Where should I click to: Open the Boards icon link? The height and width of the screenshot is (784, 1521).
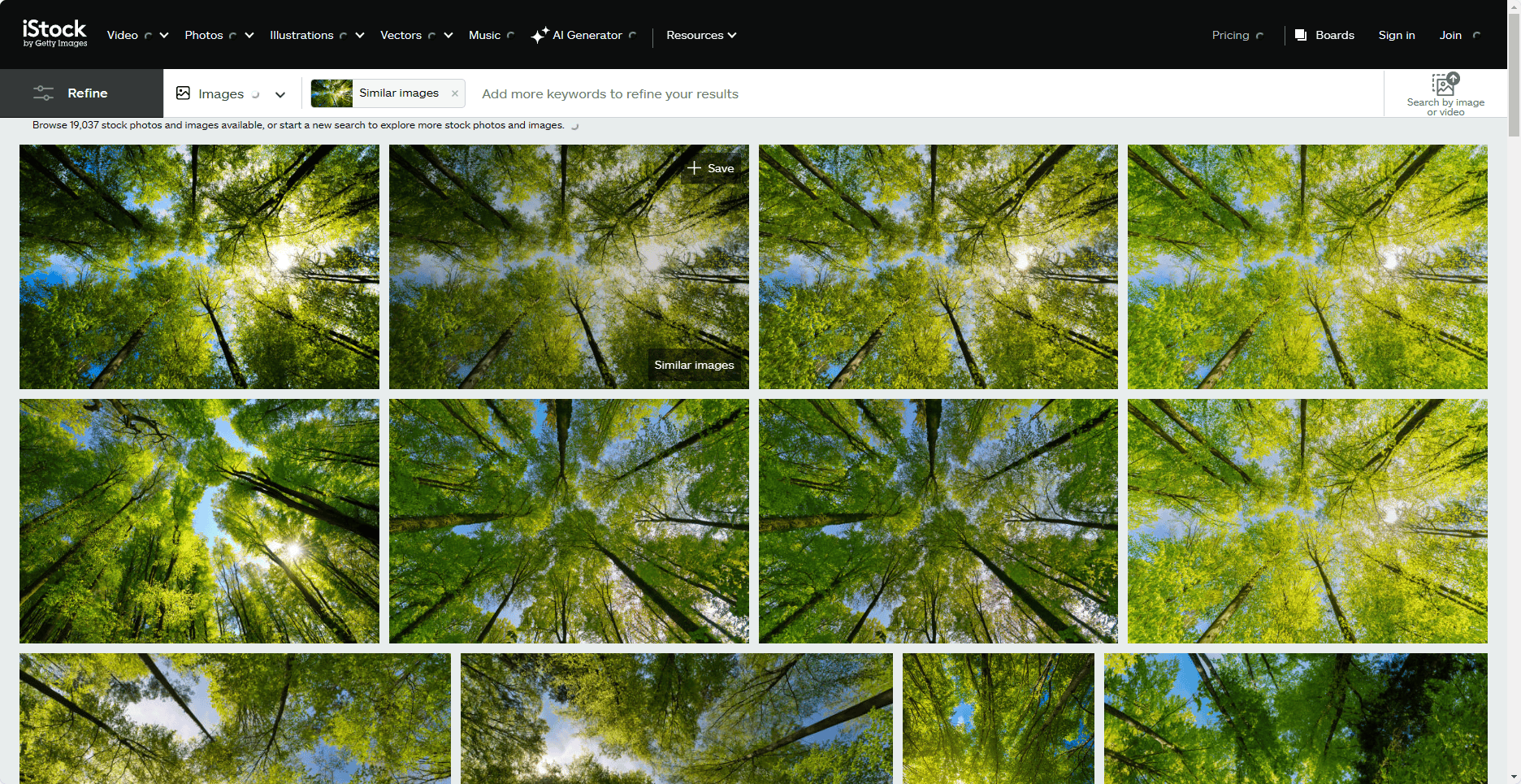1301,35
